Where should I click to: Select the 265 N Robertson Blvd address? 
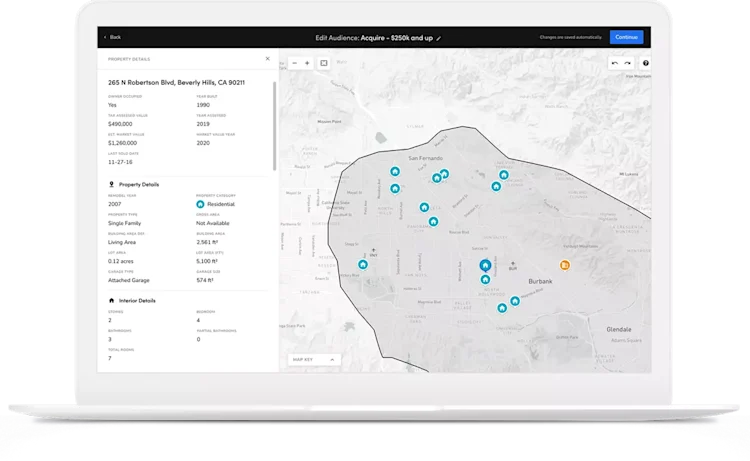[x=176, y=83]
